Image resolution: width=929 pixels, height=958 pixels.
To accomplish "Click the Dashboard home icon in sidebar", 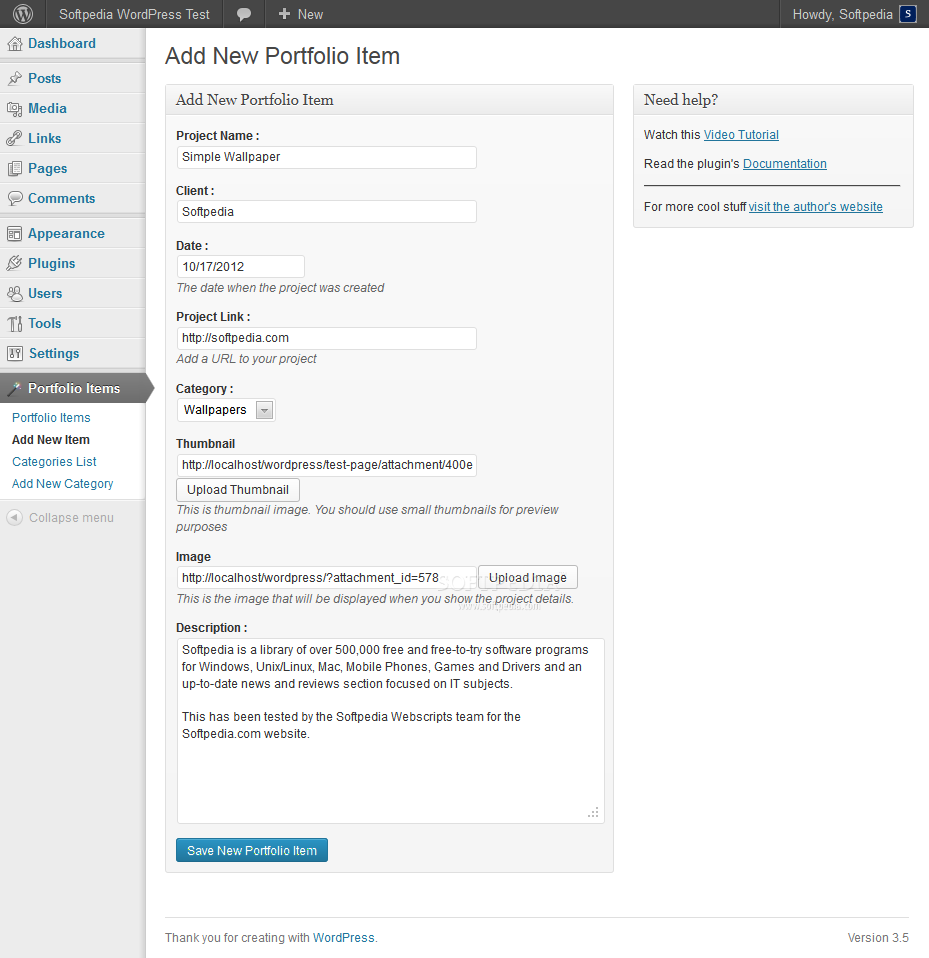I will pyautogui.click(x=15, y=44).
